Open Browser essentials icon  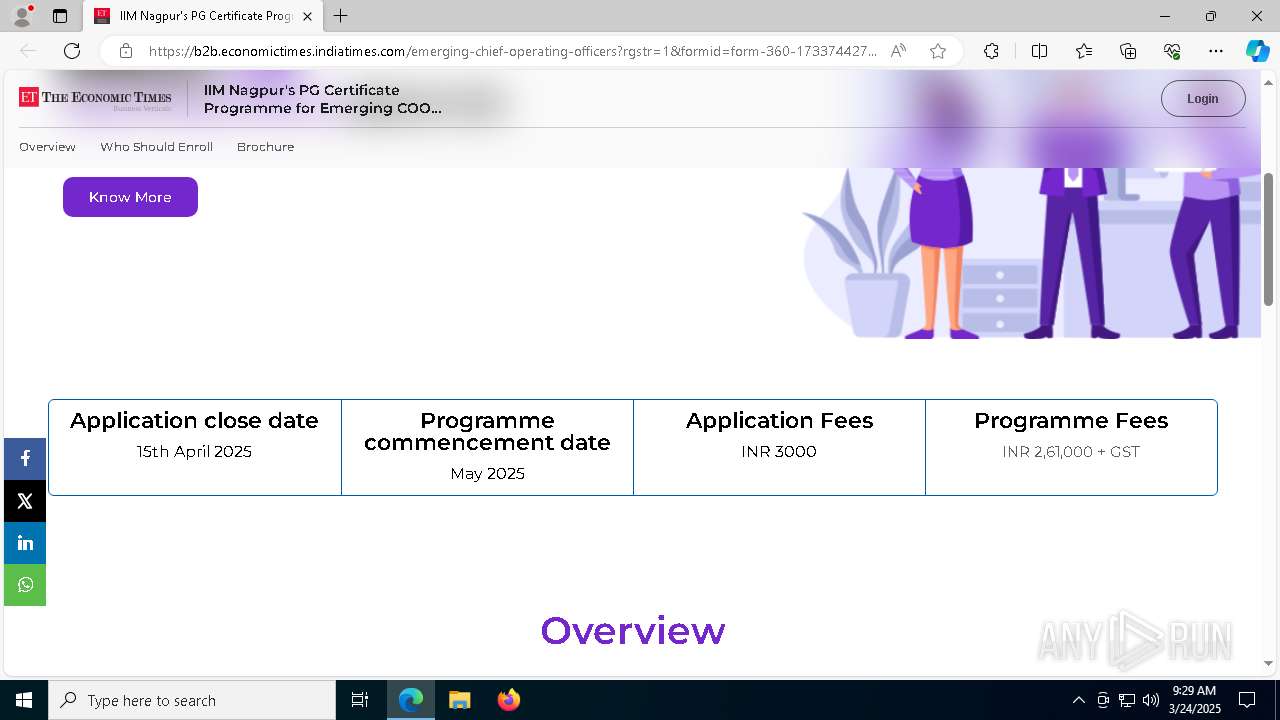coord(1172,51)
